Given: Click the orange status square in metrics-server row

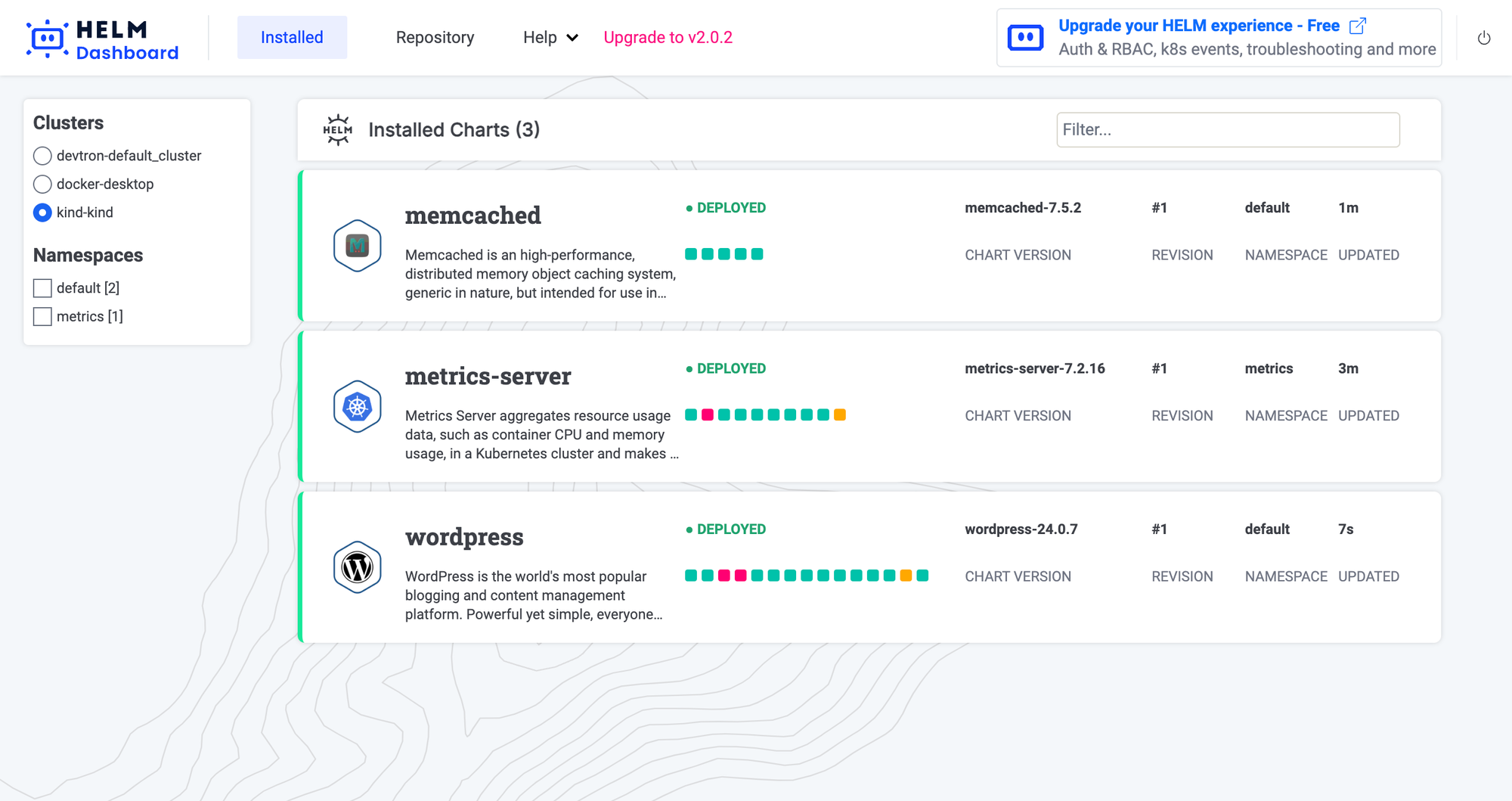Looking at the screenshot, I should [840, 414].
